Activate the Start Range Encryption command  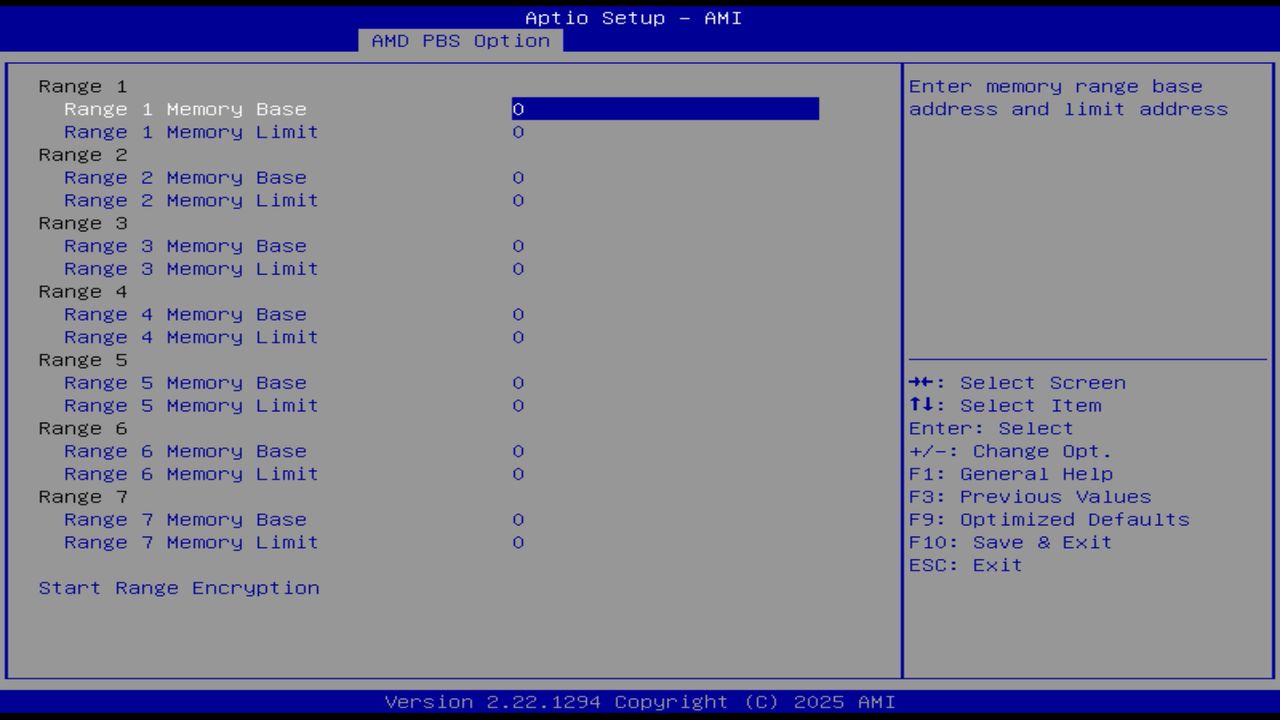click(178, 588)
